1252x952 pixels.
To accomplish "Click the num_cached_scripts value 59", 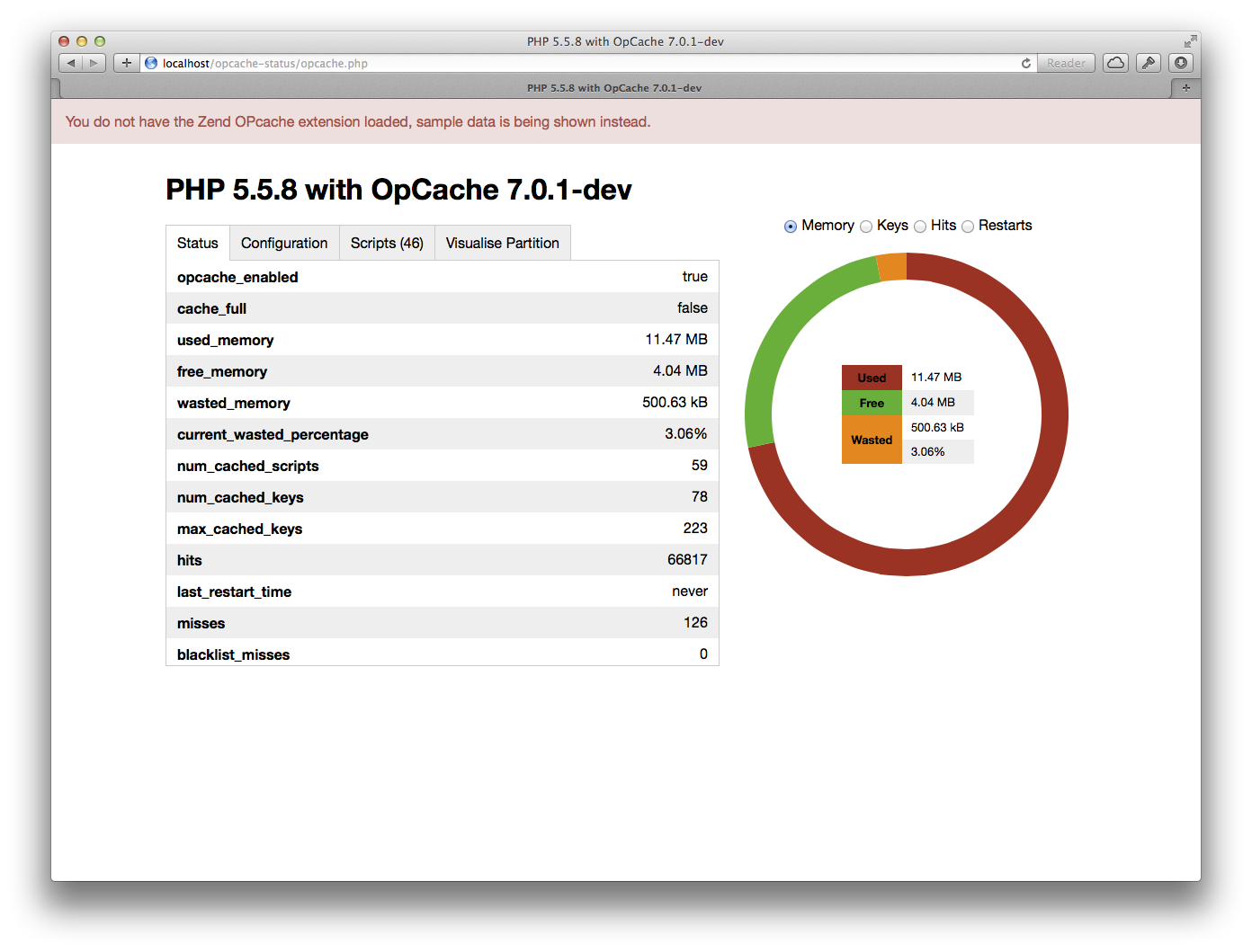I will (700, 465).
